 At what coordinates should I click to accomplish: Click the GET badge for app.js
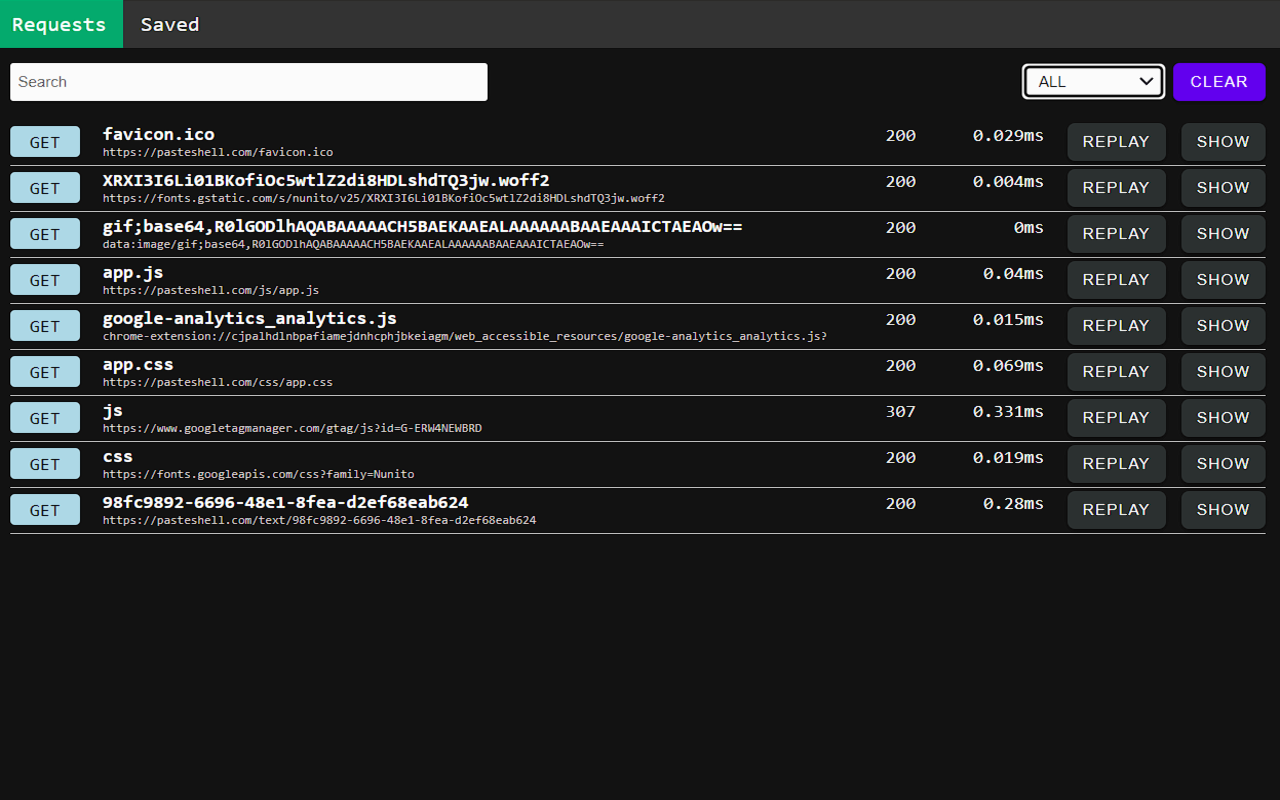point(45,280)
